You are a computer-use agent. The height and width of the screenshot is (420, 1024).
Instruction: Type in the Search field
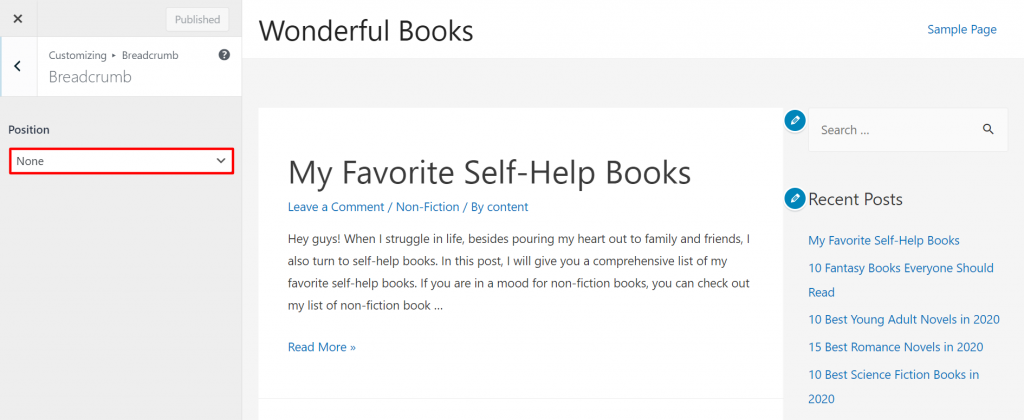click(x=890, y=130)
